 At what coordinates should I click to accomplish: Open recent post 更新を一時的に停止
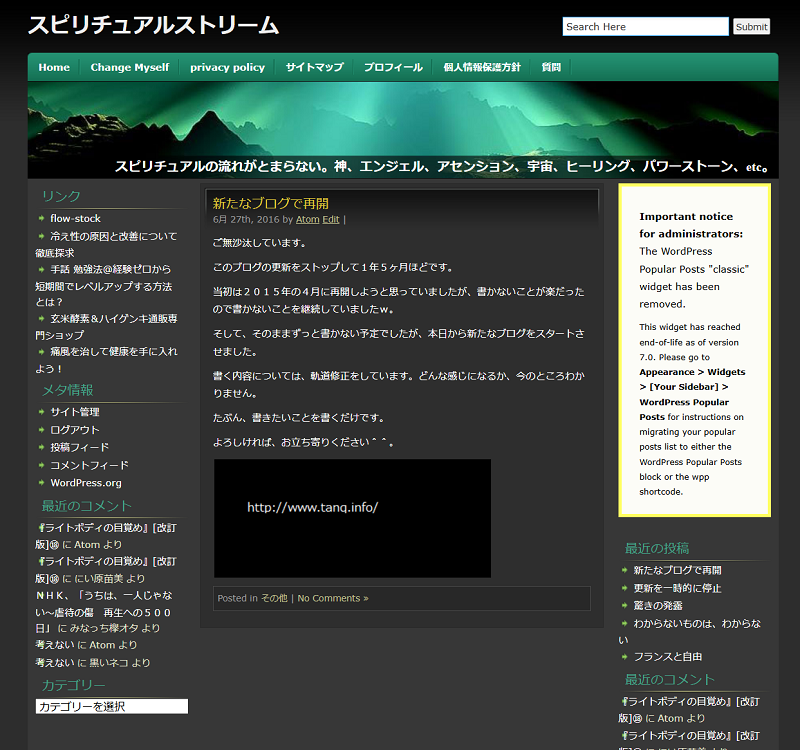pyautogui.click(x=678, y=588)
